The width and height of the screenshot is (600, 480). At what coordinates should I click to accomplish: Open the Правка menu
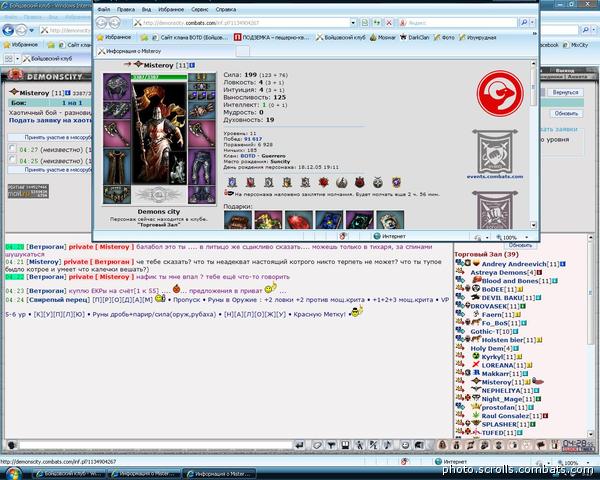pos(126,9)
